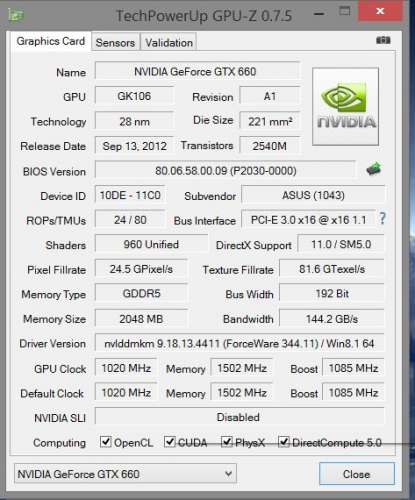Click the GPU Clock row Memory value 1502 MHz
The width and height of the screenshot is (415, 500).
click(242, 368)
